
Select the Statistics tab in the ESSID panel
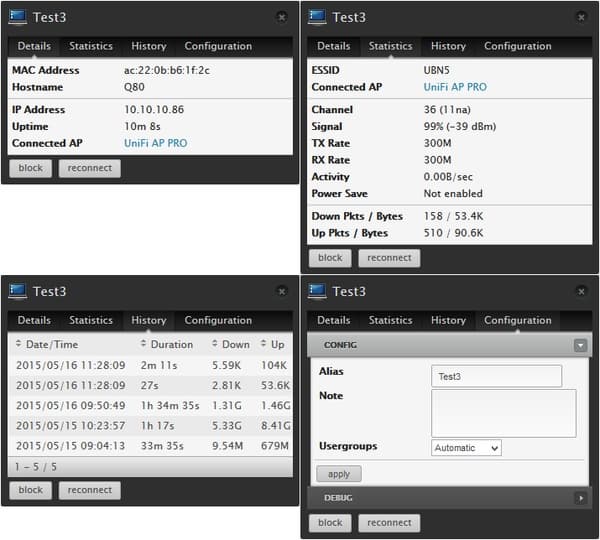pyautogui.click(x=390, y=46)
